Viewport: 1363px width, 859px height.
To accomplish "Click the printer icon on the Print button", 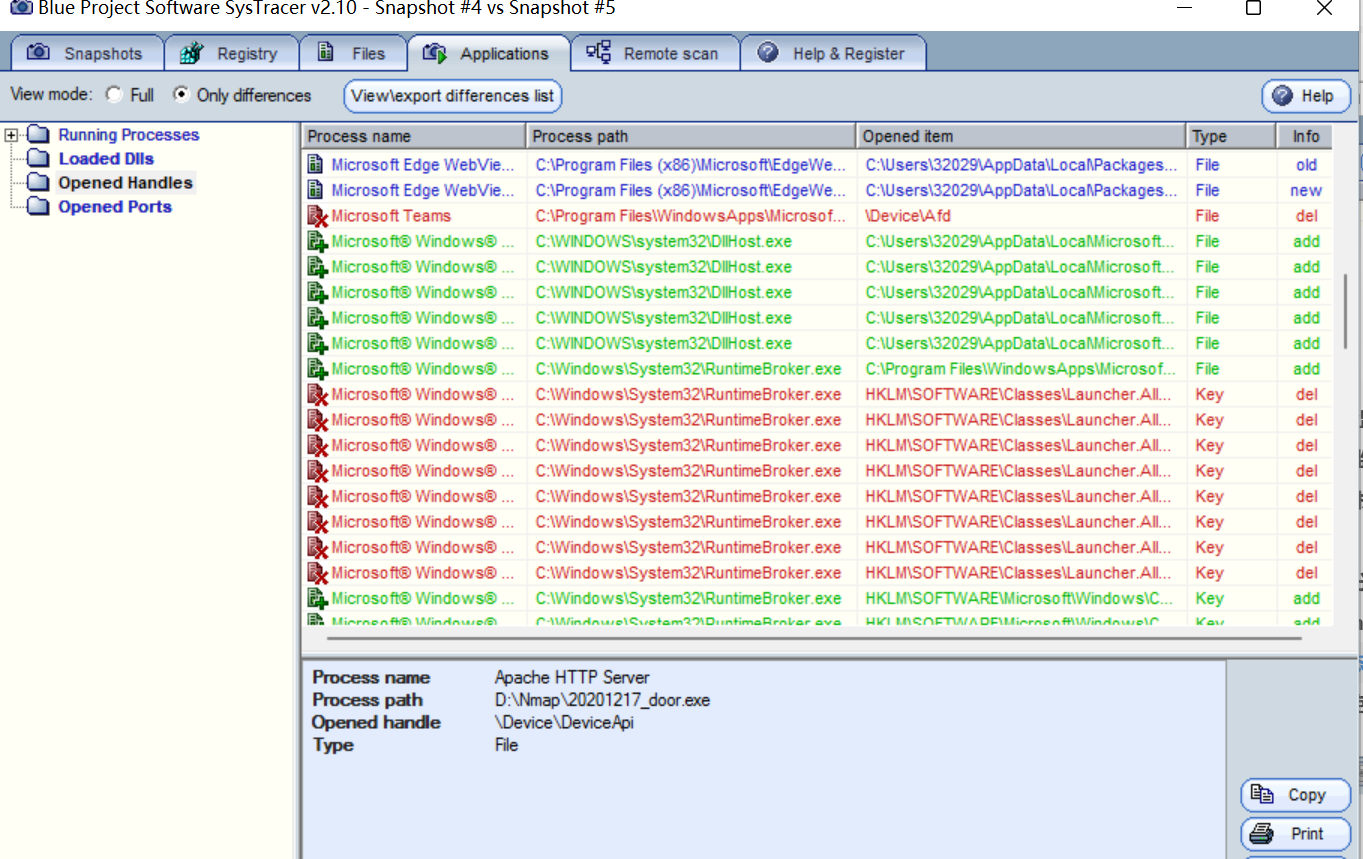I will 1262,833.
